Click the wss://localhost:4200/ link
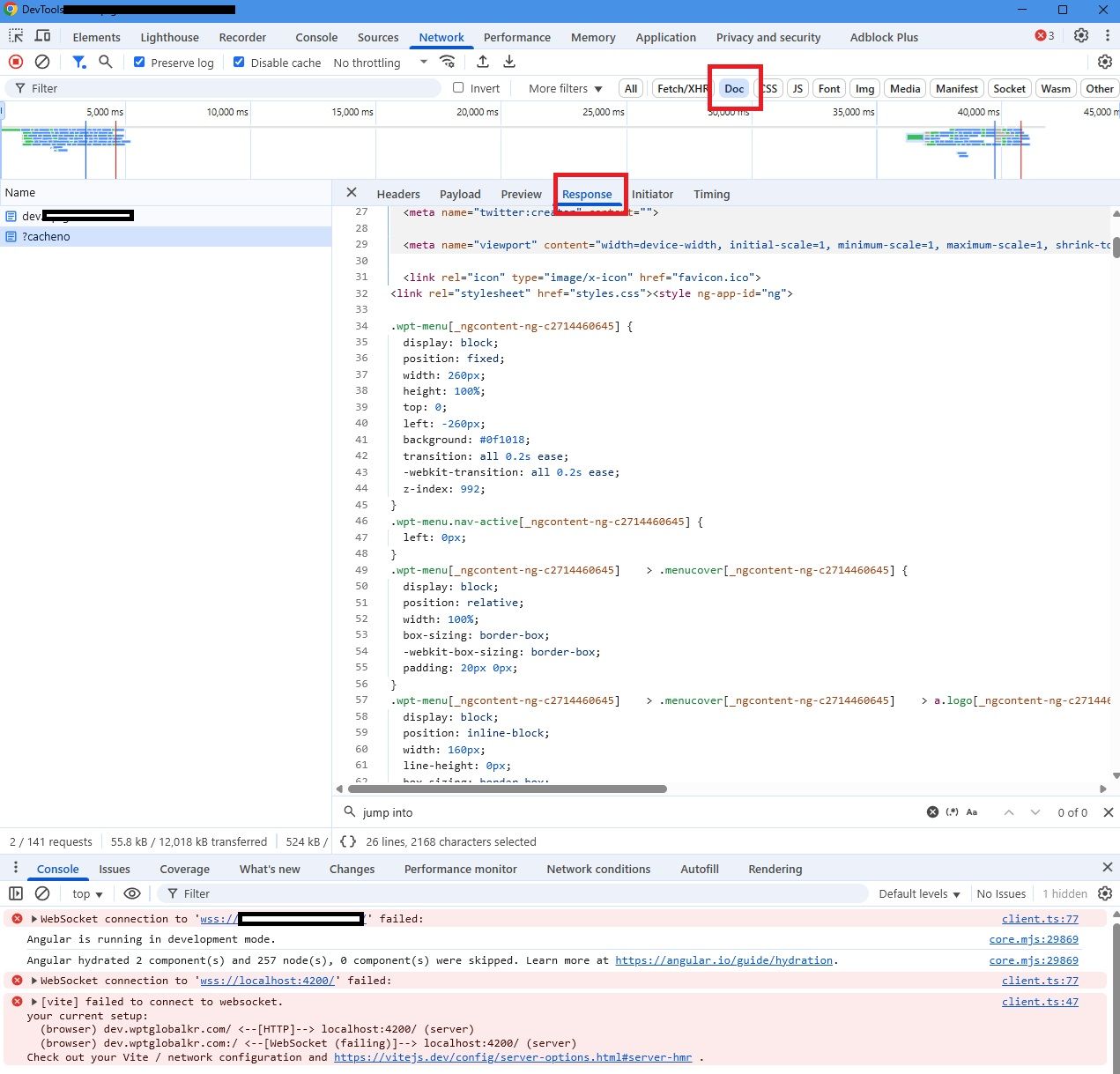1120x1074 pixels. 267,980
